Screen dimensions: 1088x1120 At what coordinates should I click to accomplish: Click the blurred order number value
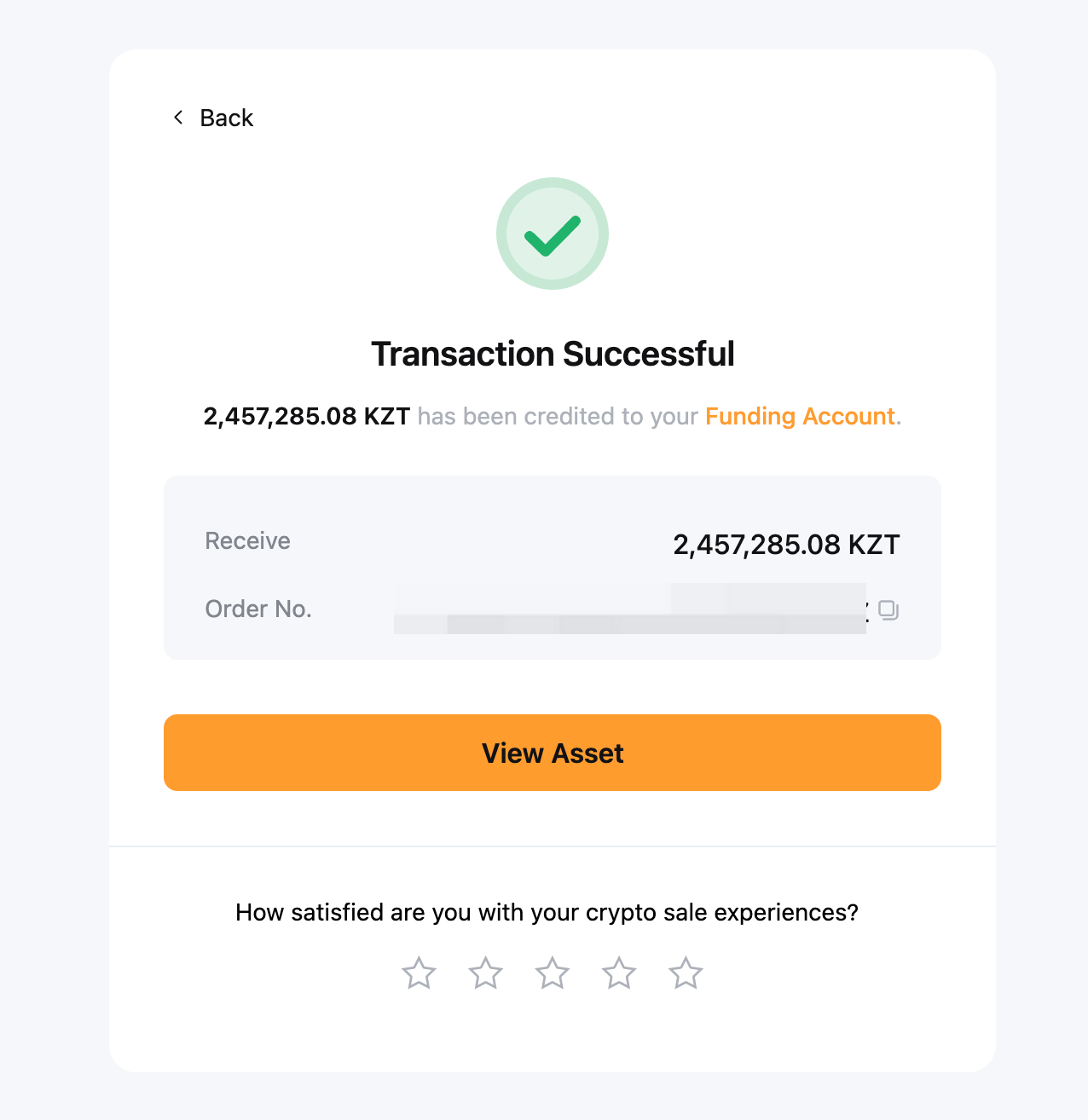(x=629, y=609)
